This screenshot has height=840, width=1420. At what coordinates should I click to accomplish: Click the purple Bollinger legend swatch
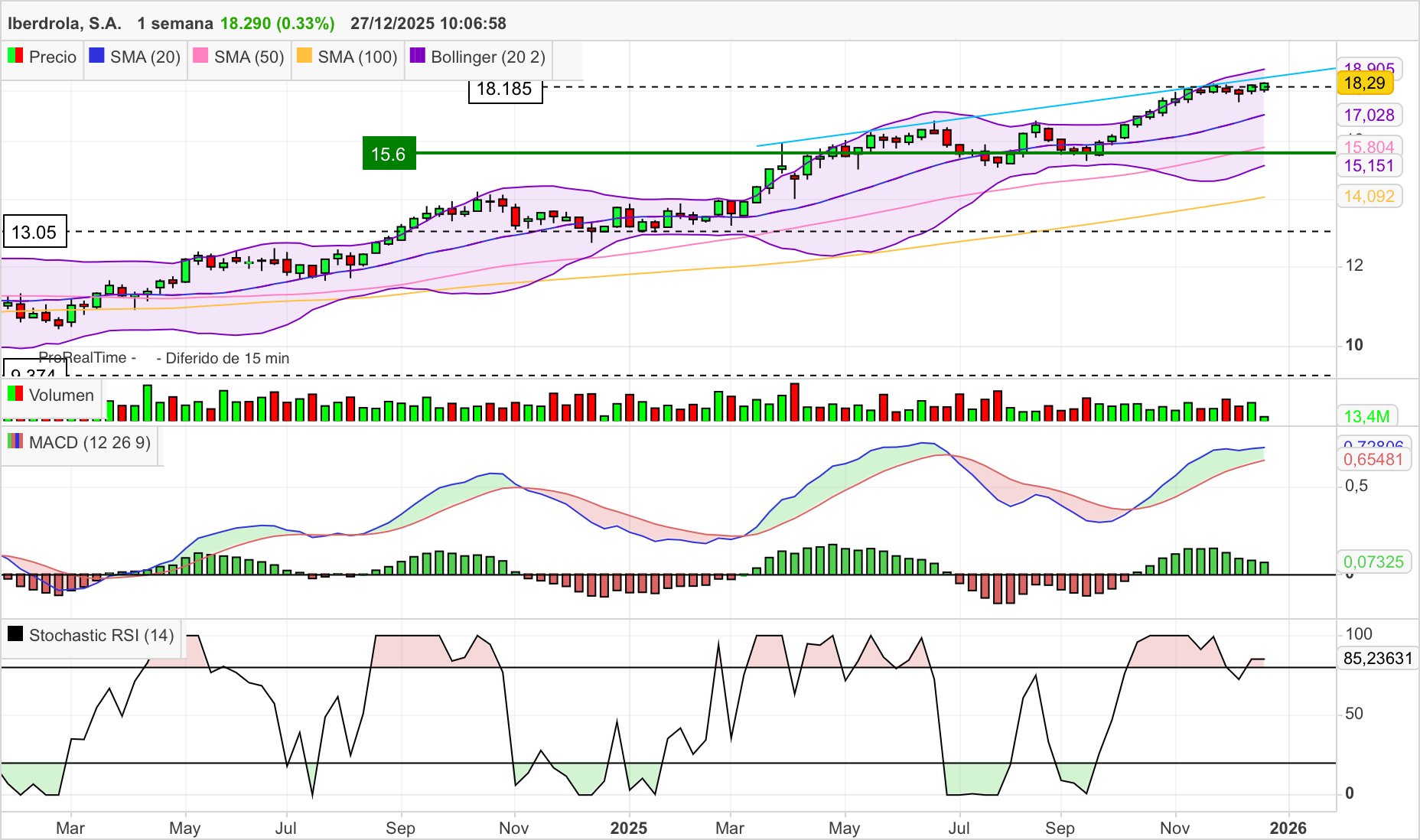click(x=418, y=56)
